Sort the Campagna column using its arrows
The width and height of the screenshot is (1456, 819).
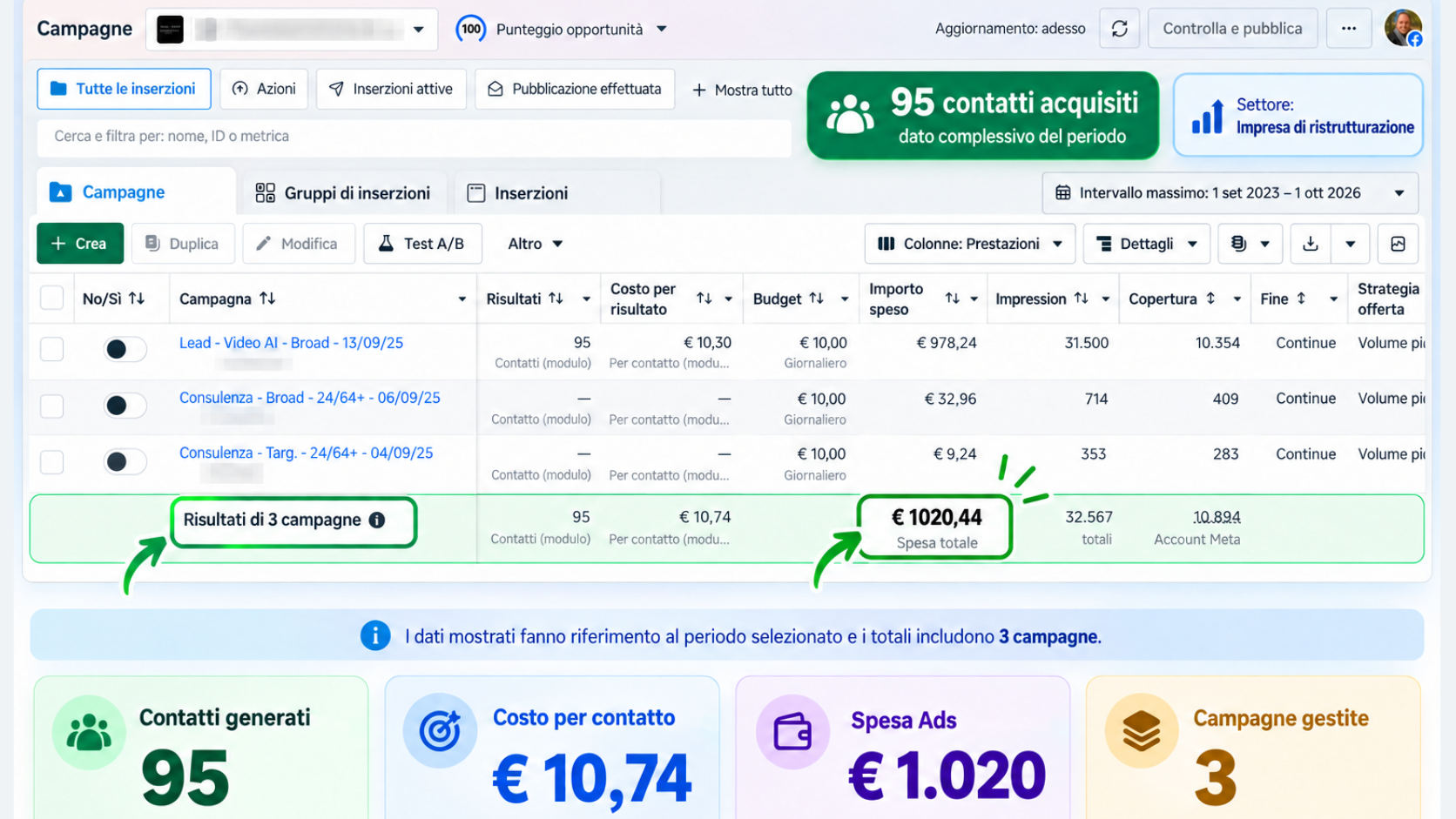coord(267,299)
